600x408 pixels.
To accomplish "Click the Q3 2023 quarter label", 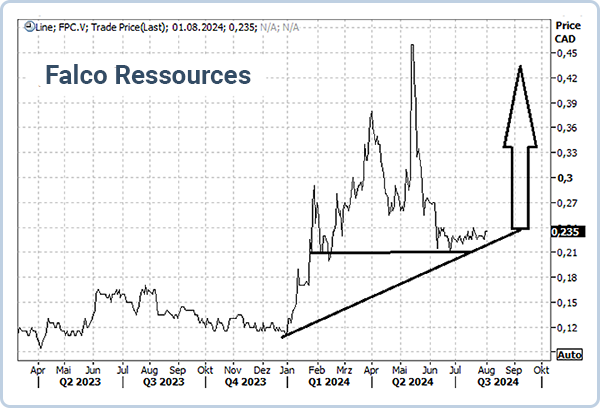I will (x=163, y=382).
